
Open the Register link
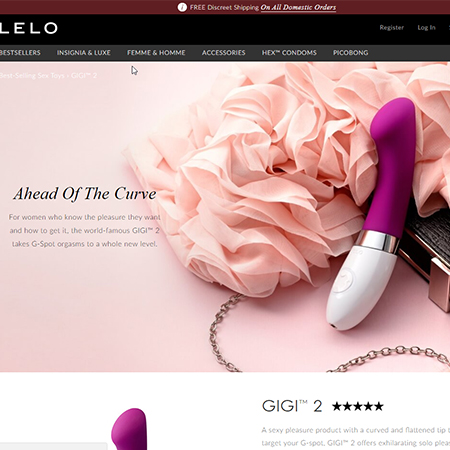point(392,28)
